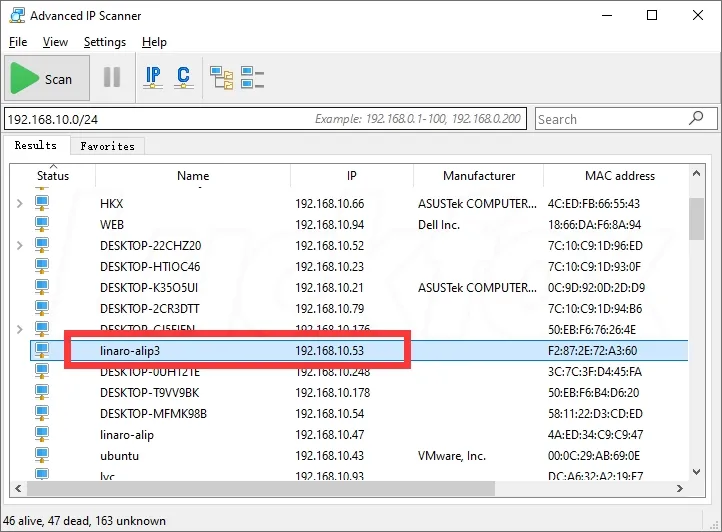Pause the scan with the pause button

click(112, 77)
